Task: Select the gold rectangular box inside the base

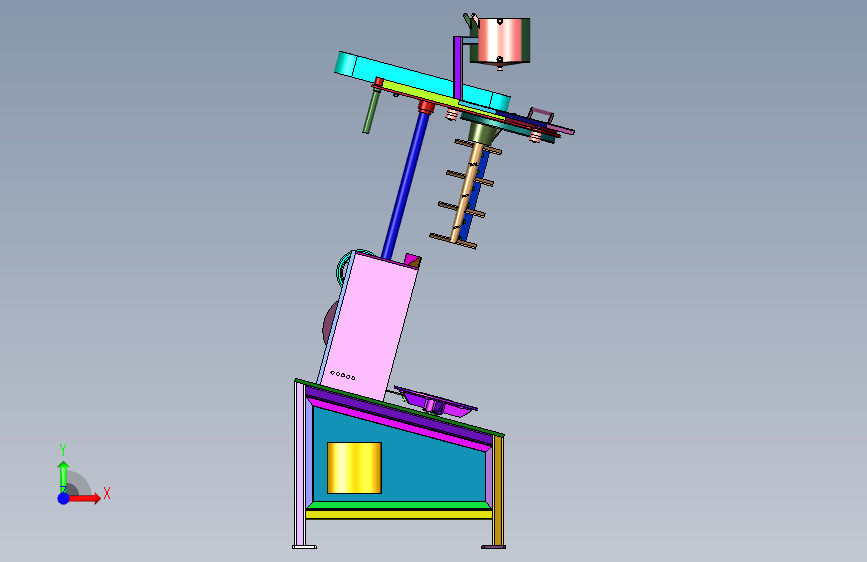Action: click(354, 468)
